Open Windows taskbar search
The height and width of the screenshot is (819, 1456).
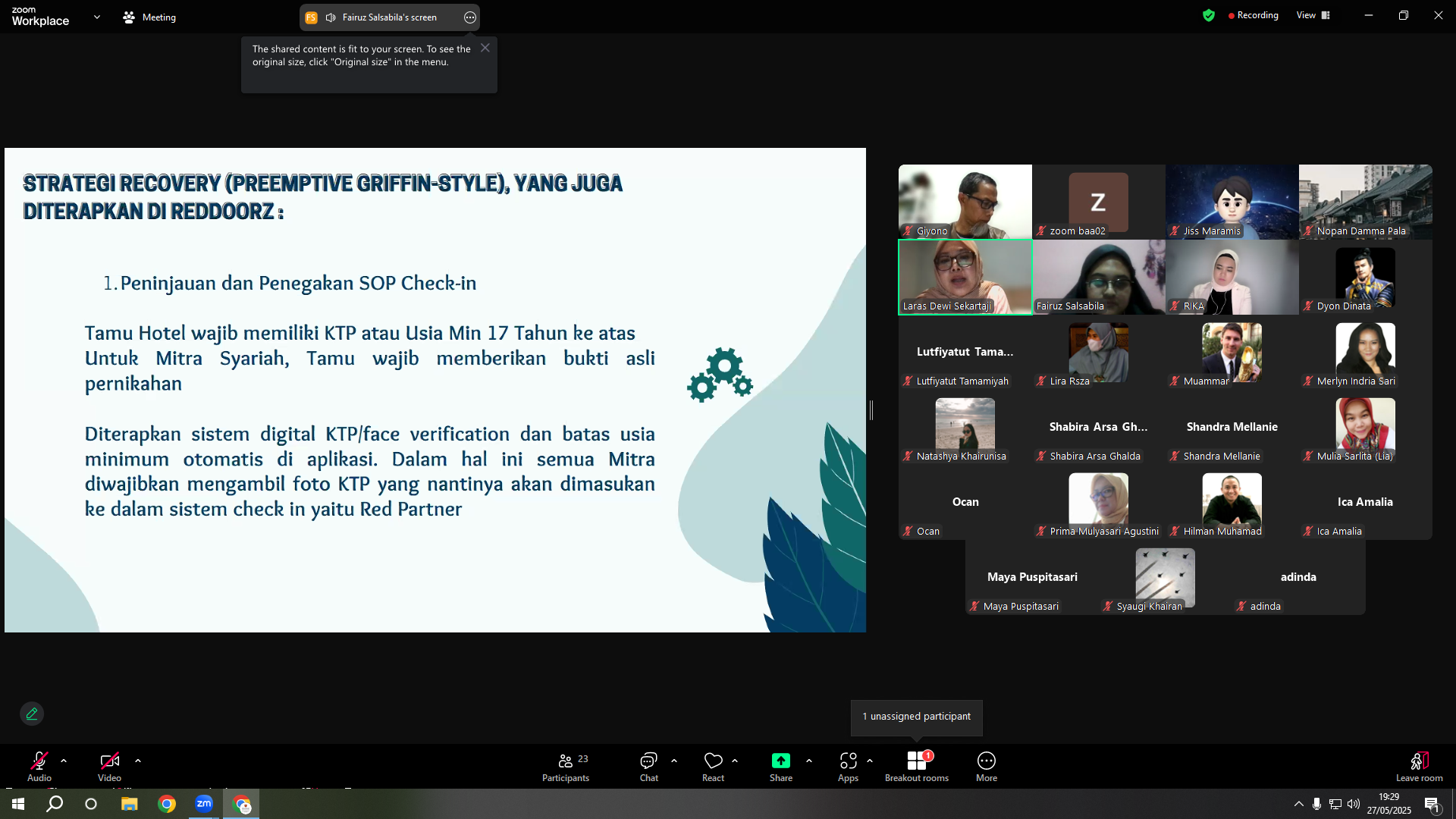click(55, 804)
